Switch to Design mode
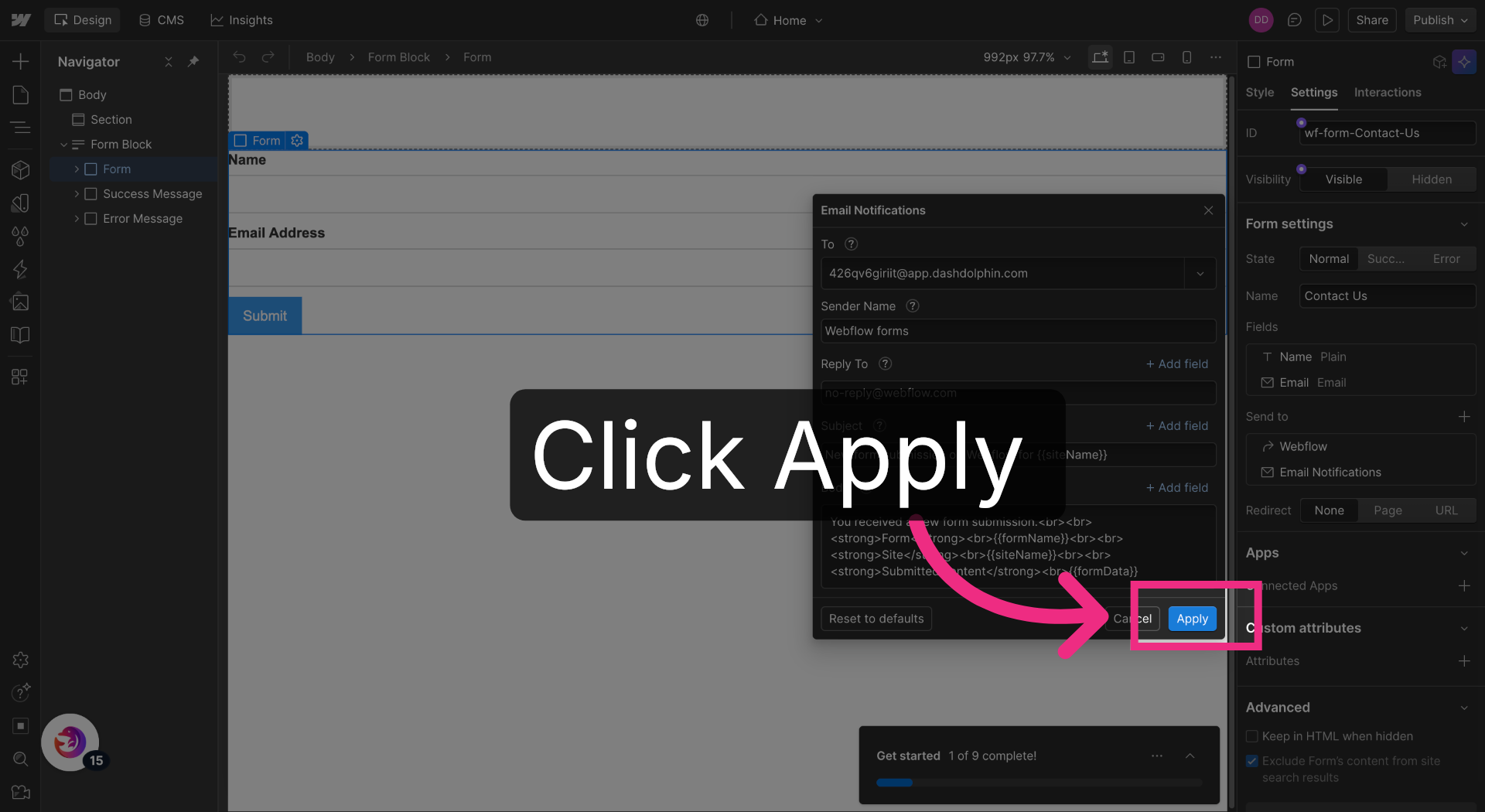This screenshot has width=1485, height=812. point(83,20)
